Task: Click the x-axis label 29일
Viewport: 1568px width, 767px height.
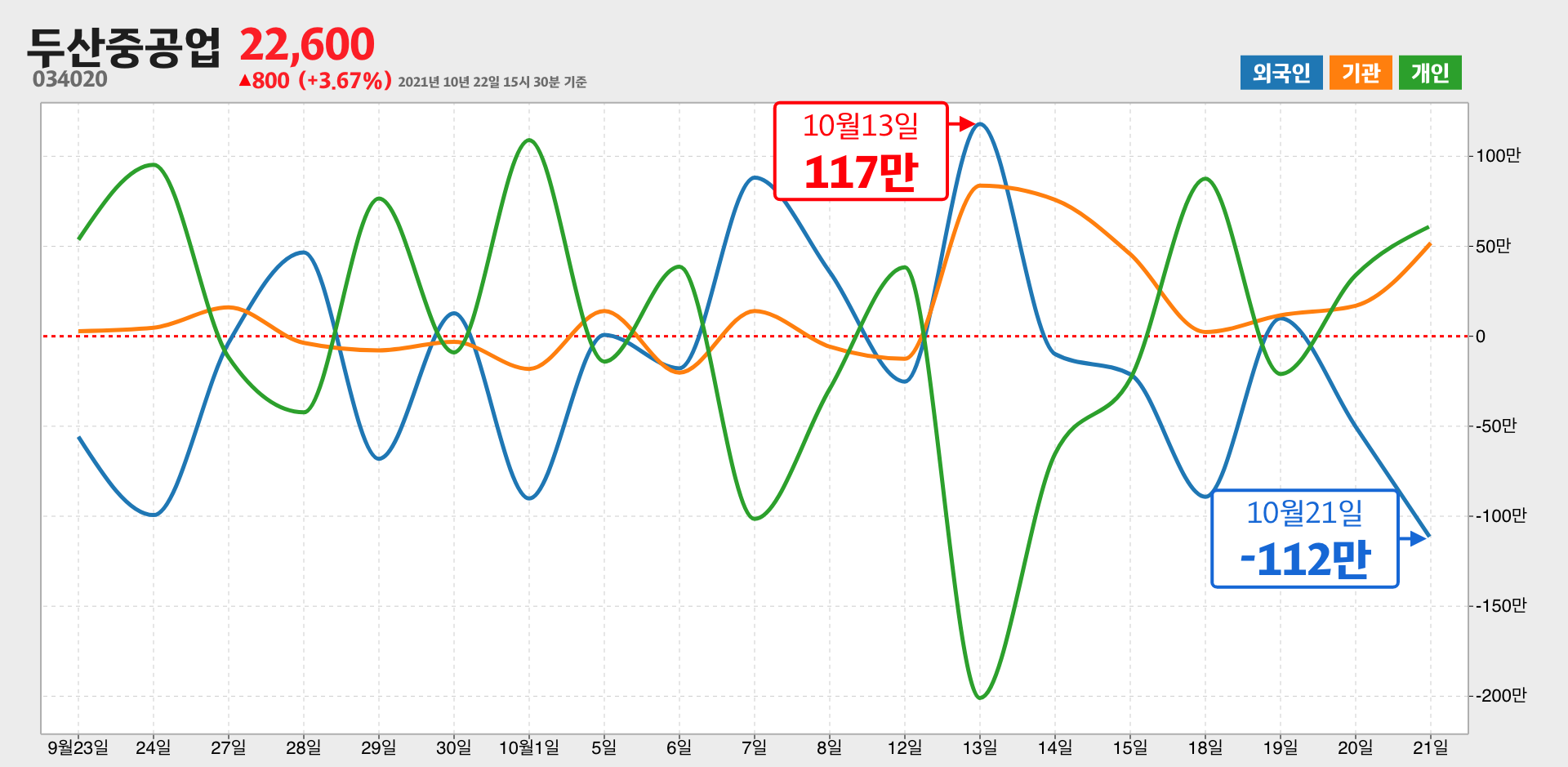Action: point(379,747)
